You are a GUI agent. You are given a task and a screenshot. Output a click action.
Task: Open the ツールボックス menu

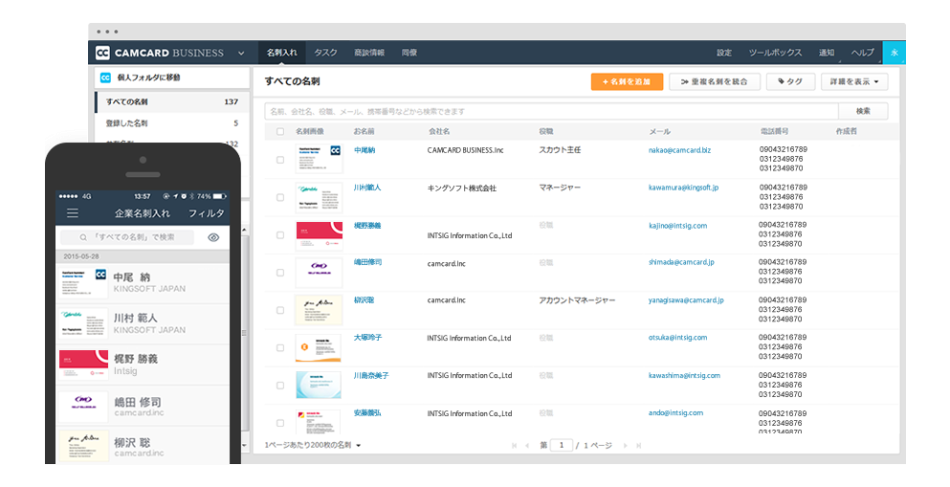click(775, 52)
